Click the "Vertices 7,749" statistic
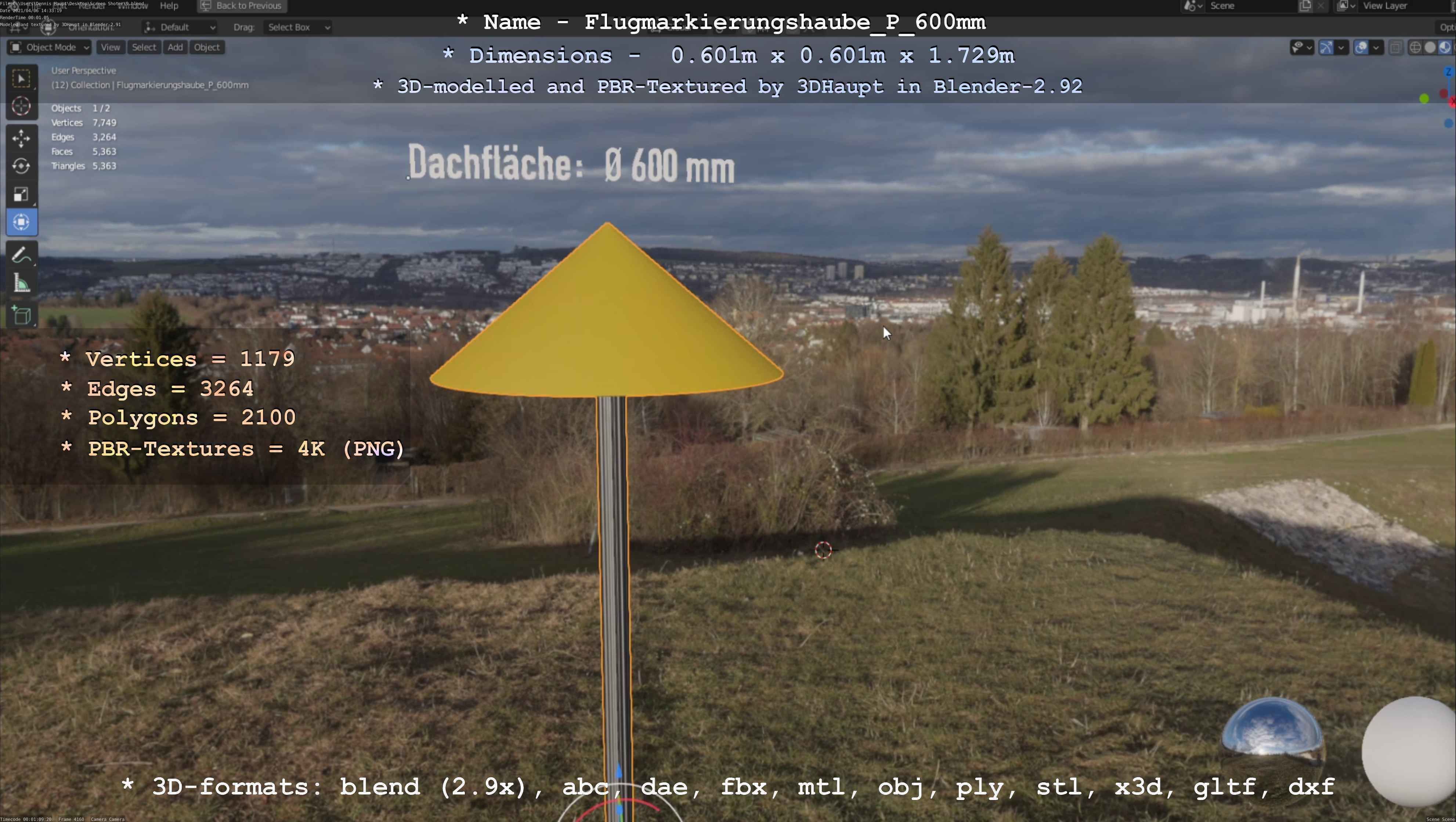This screenshot has width=1456, height=822. [x=84, y=123]
